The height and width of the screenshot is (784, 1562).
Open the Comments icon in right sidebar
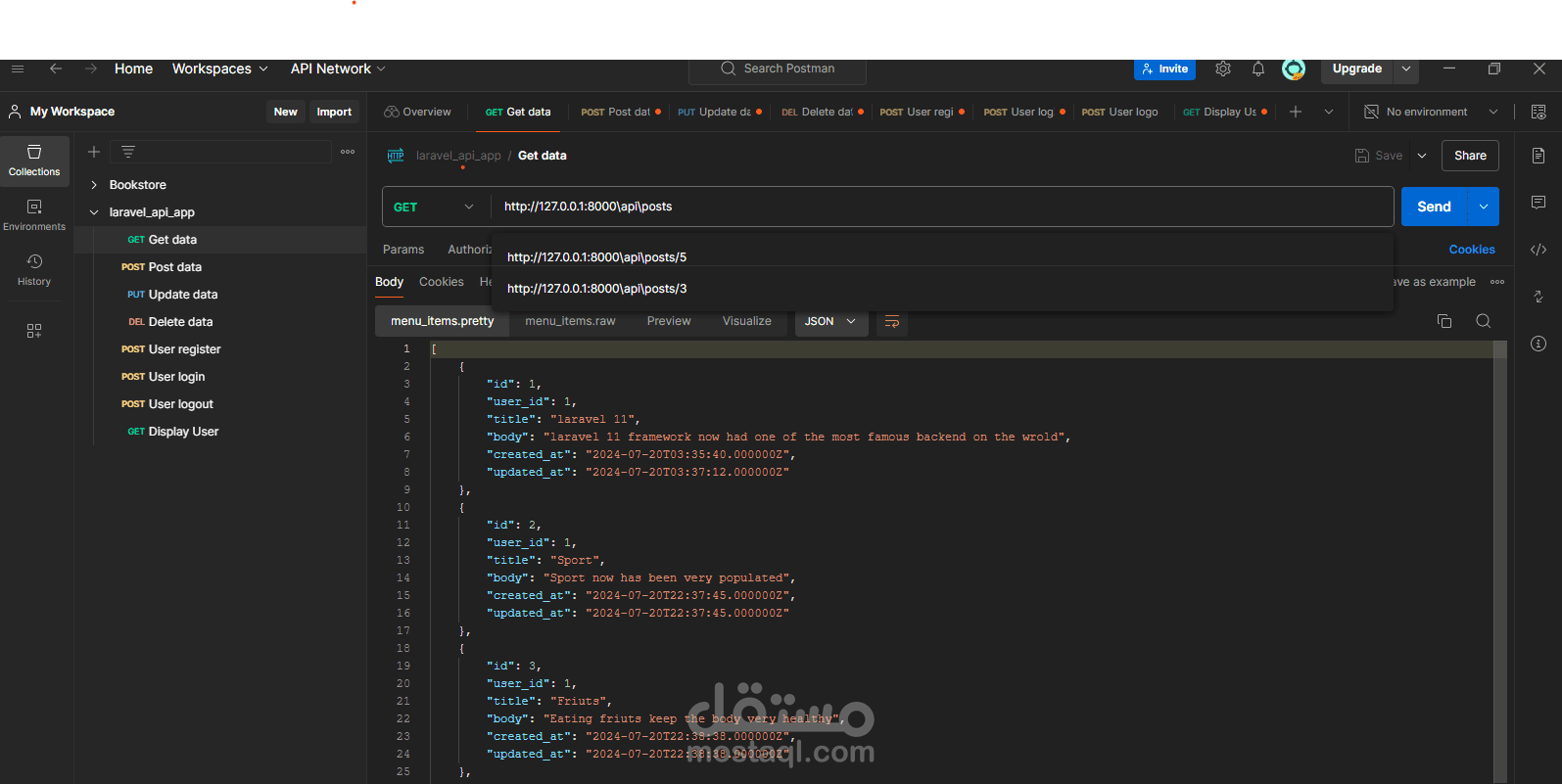(1538, 203)
